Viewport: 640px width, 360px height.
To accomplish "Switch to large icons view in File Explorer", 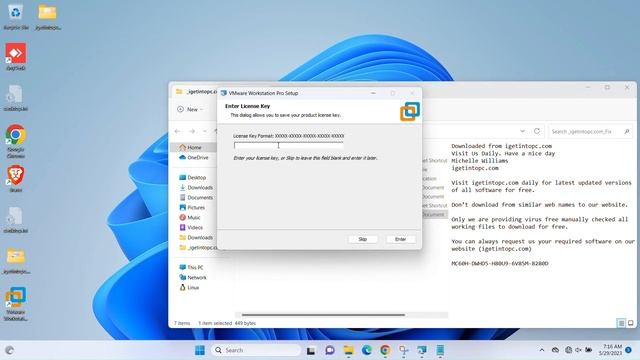I will point(631,323).
